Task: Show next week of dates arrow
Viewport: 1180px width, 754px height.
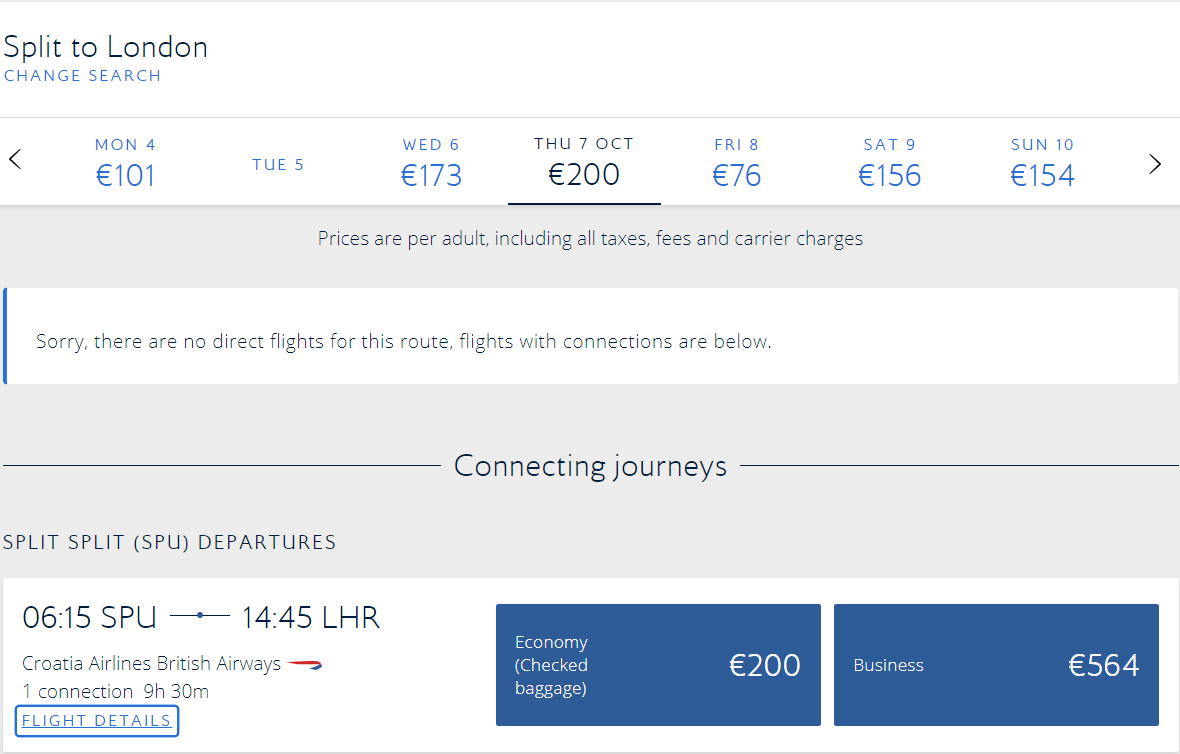Action: (x=1155, y=164)
